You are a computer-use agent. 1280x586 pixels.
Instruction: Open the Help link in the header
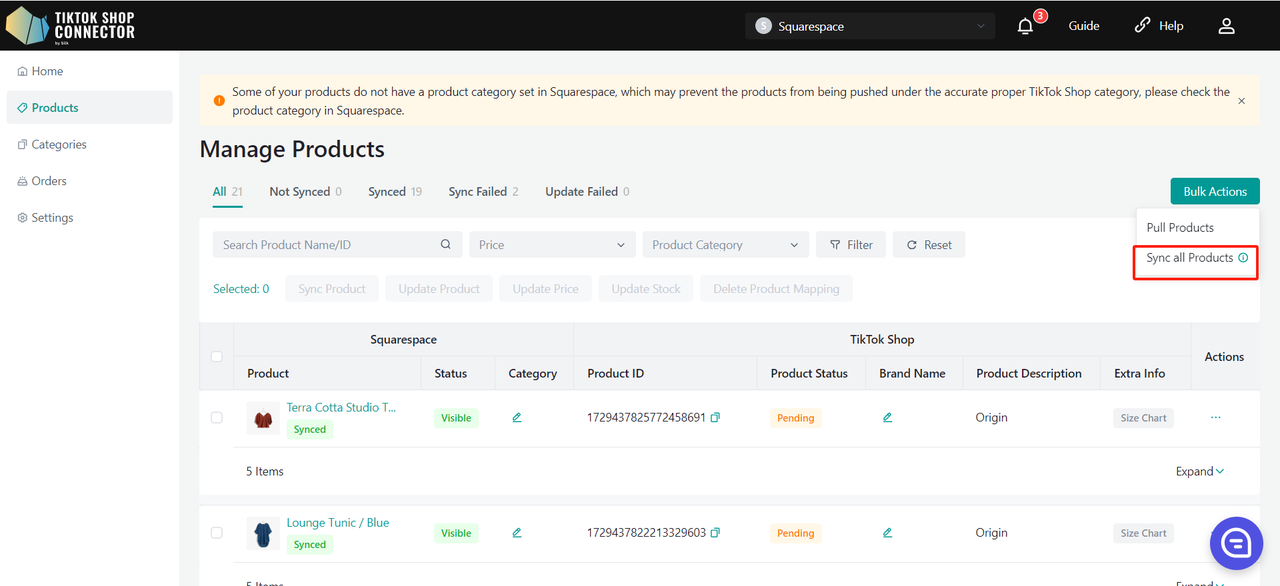[x=1160, y=26]
